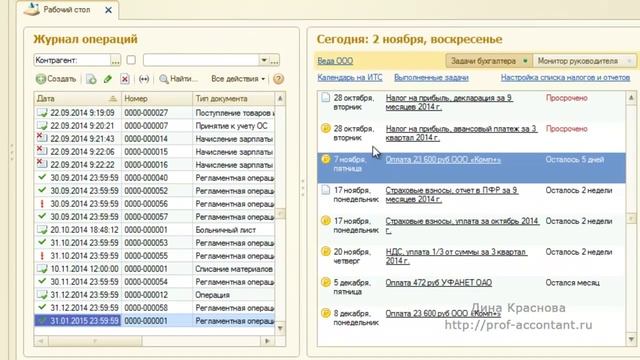
Task: Click the Создать button in the journal toolbar
Action: tap(56, 79)
